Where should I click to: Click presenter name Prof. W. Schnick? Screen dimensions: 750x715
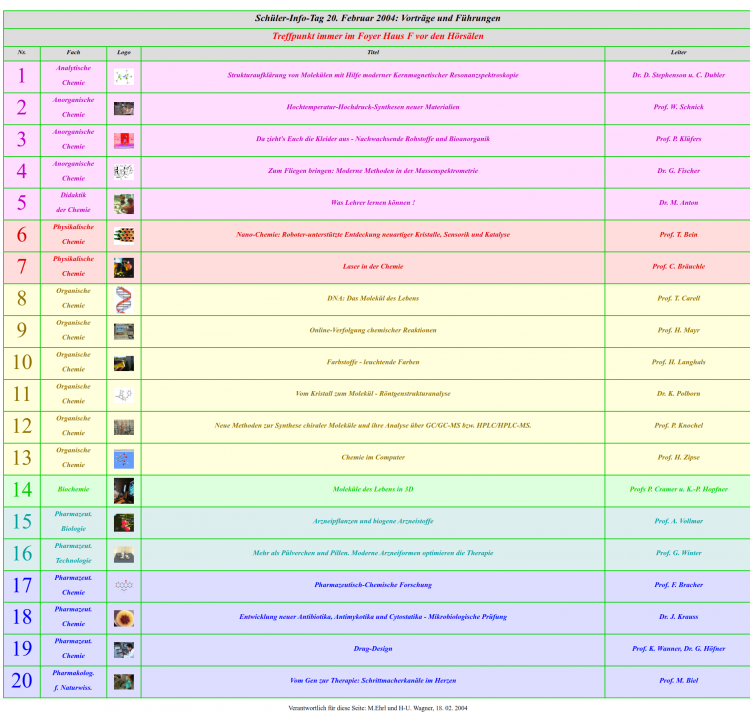678,107
